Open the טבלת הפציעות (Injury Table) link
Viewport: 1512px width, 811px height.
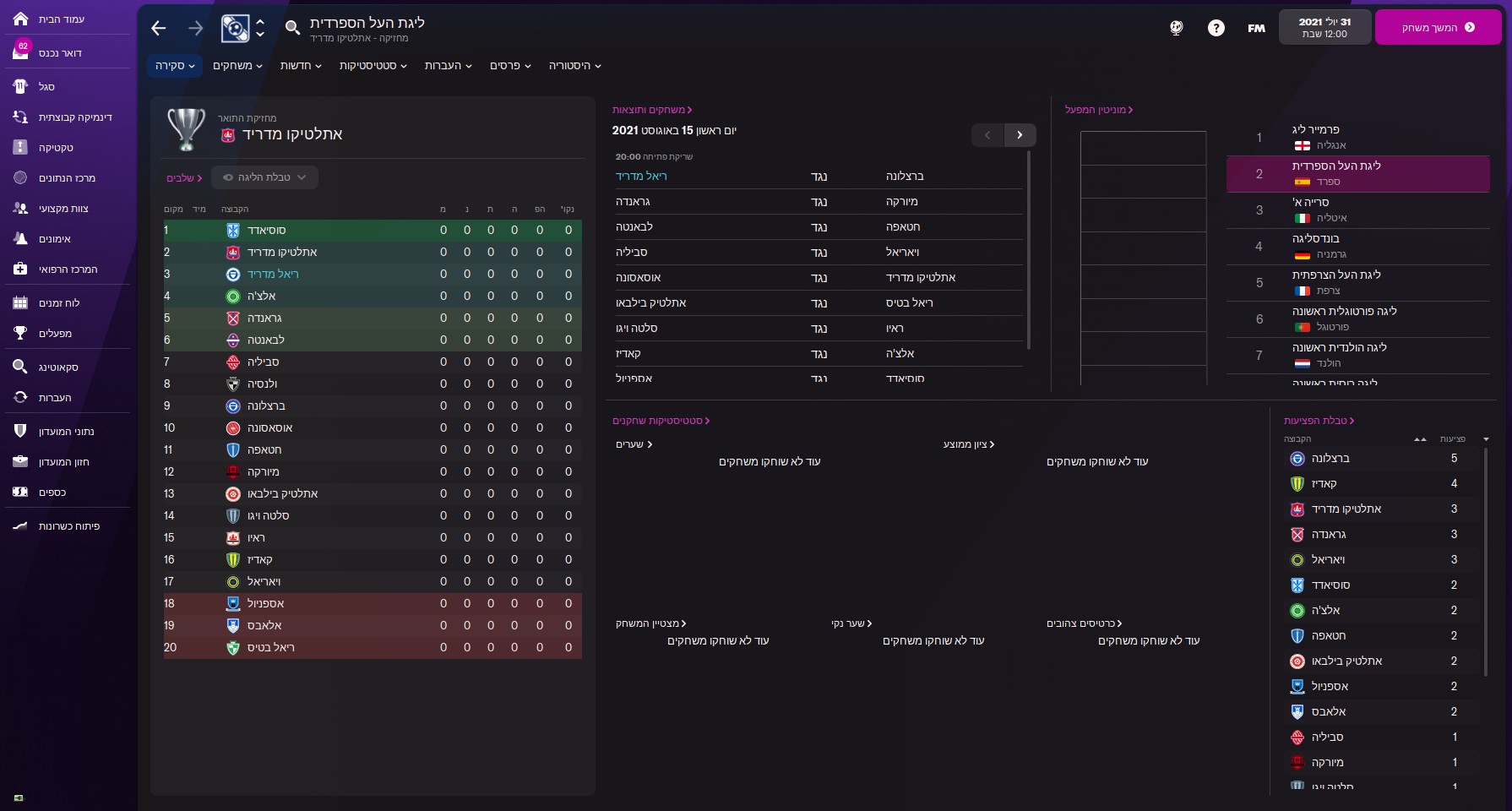pyautogui.click(x=1319, y=421)
